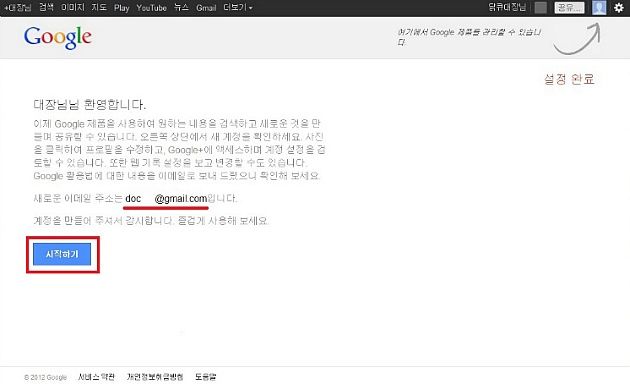Open the profile avatar picture
This screenshot has width=630, height=384.
pos(599,8)
